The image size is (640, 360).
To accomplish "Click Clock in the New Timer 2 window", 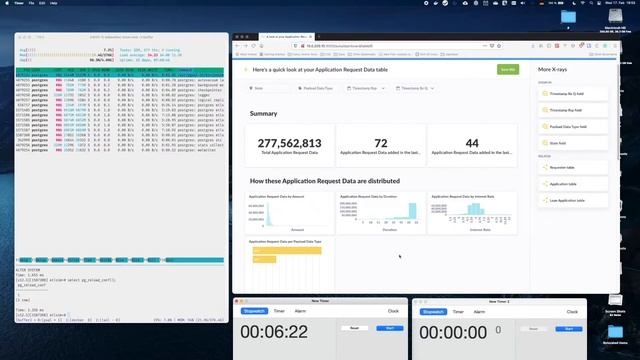I will point(572,312).
